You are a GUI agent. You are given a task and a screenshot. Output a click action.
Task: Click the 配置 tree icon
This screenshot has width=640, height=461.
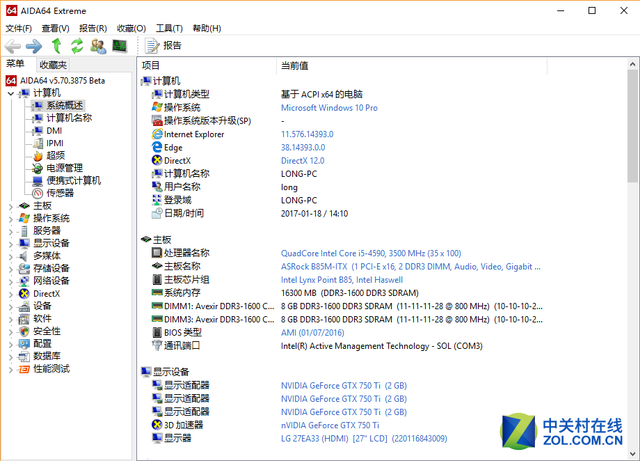(24, 344)
